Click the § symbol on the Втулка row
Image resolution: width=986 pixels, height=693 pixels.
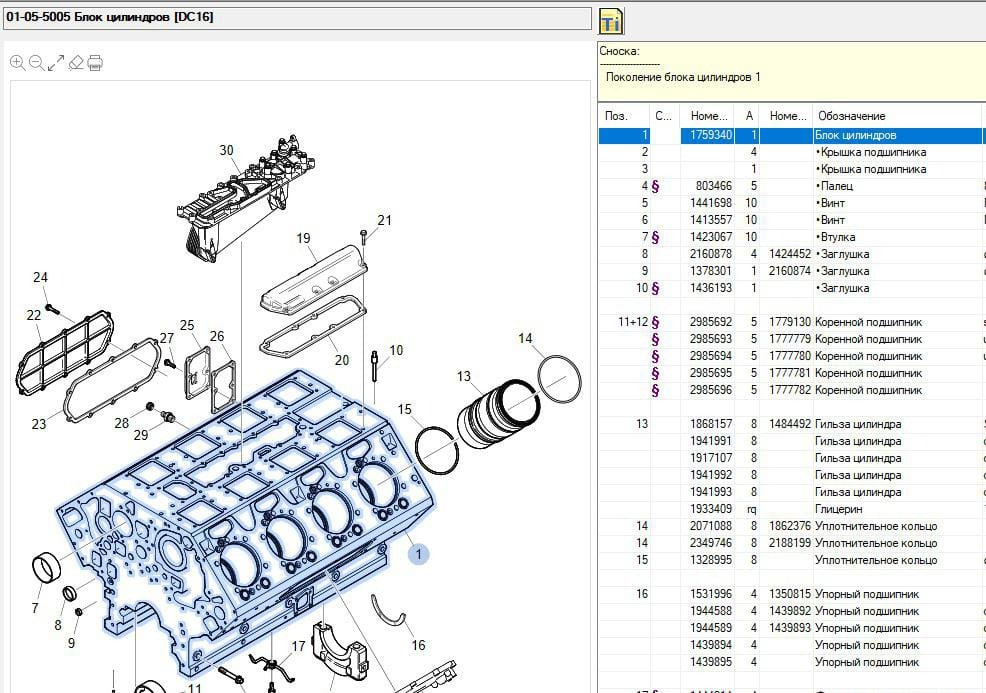point(656,237)
